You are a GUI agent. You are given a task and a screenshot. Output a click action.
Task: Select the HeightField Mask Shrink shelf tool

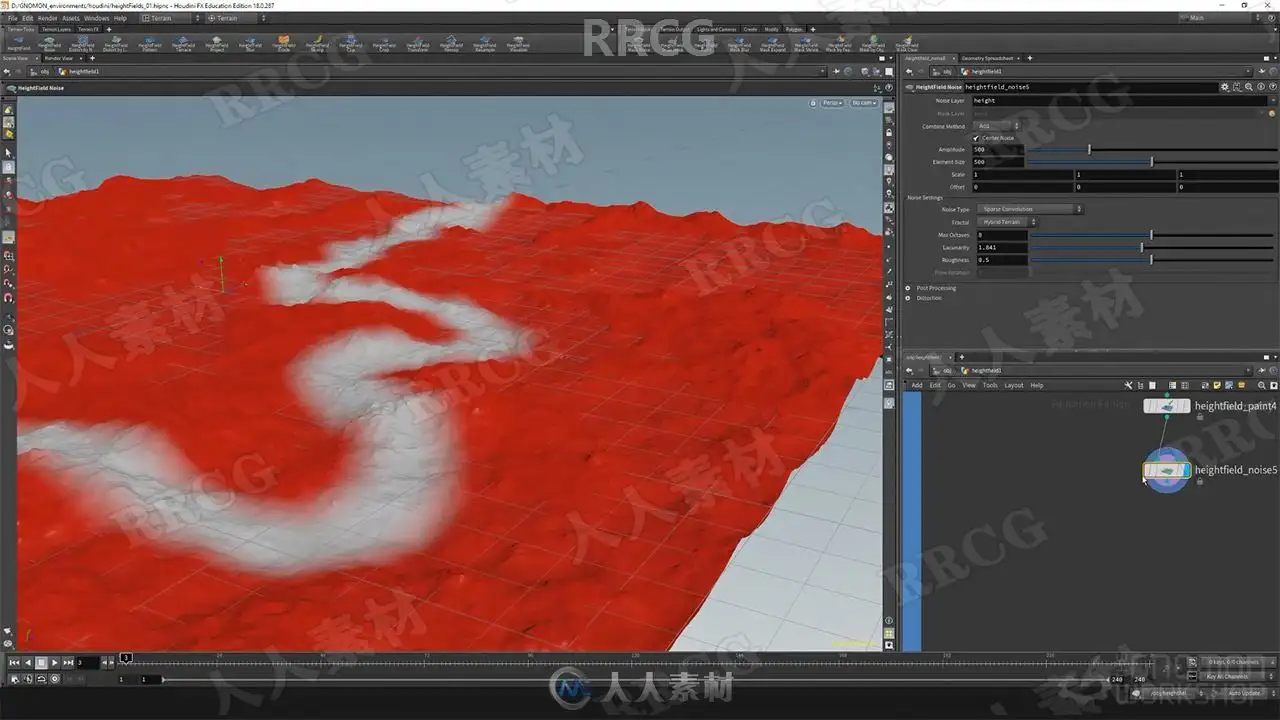click(x=805, y=44)
